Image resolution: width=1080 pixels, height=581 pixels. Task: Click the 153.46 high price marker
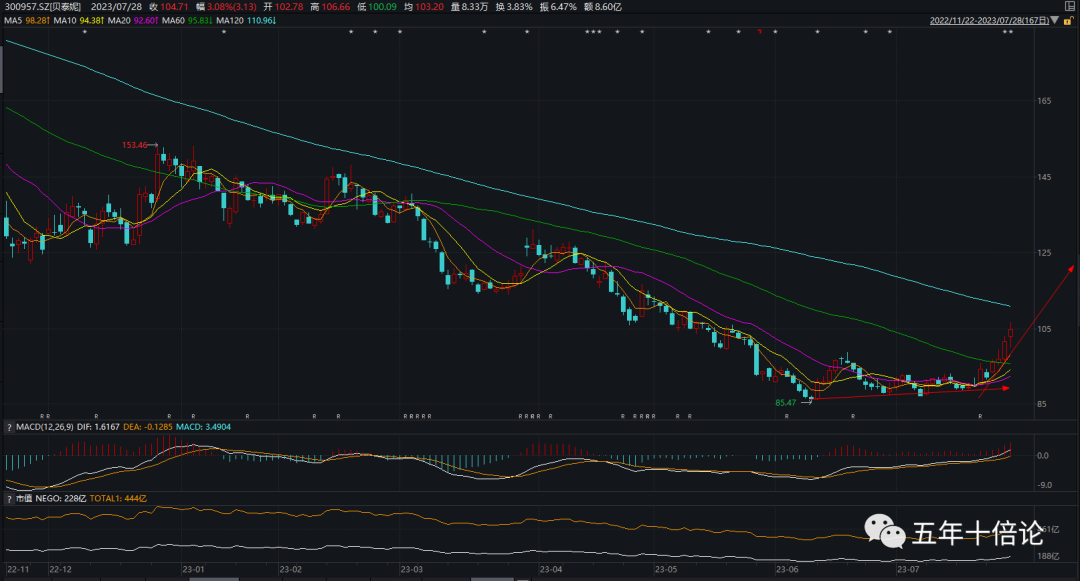tap(136, 145)
